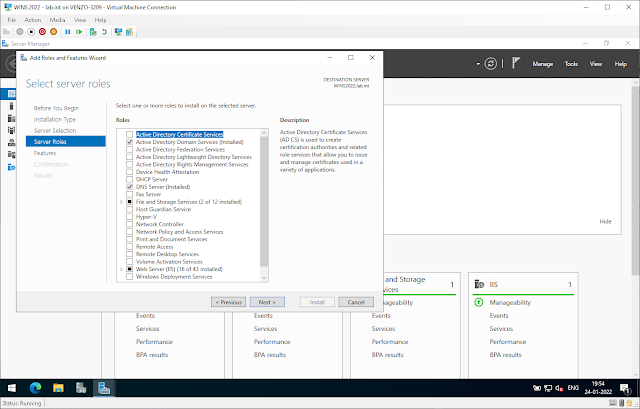Screen dimensions: 640x409
Task: Open the Dashboard icon in Server Manager sidebar
Action: pyautogui.click(x=11, y=94)
